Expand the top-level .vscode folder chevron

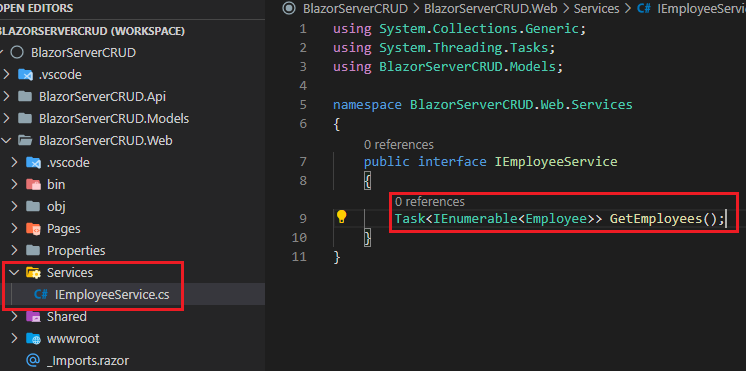pos(6,75)
